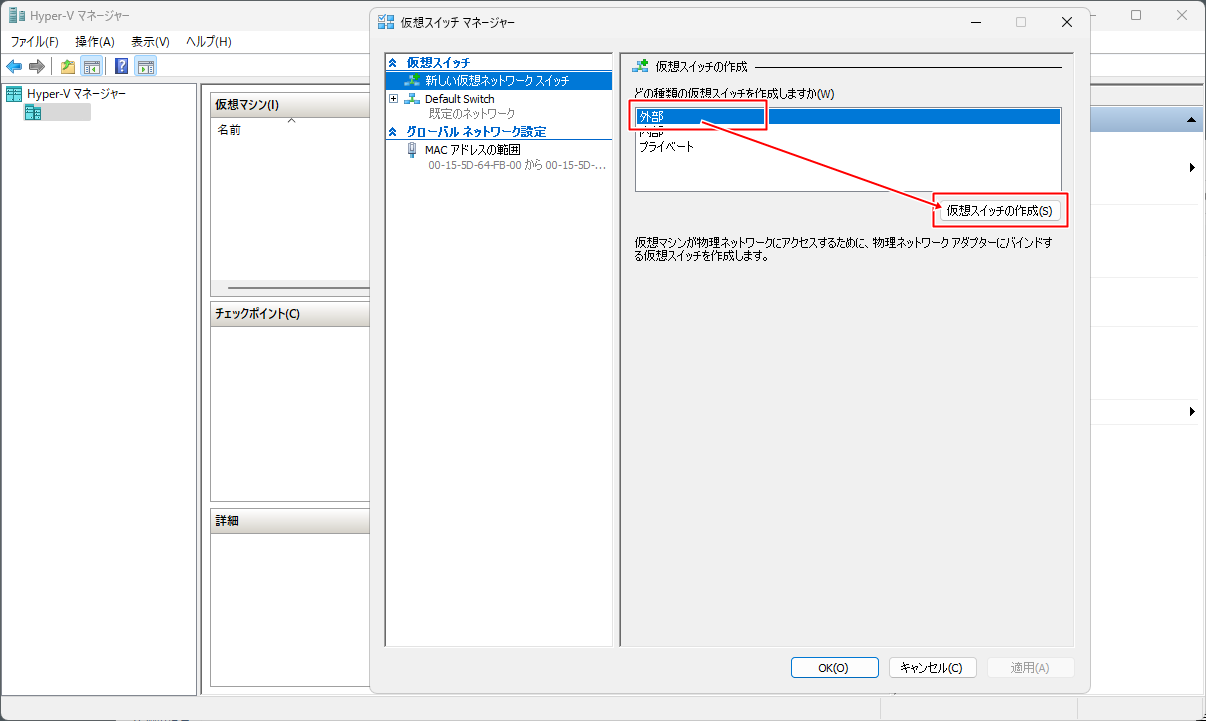Click the forward navigation arrow
Viewport: 1206px width, 721px height.
pos(37,66)
